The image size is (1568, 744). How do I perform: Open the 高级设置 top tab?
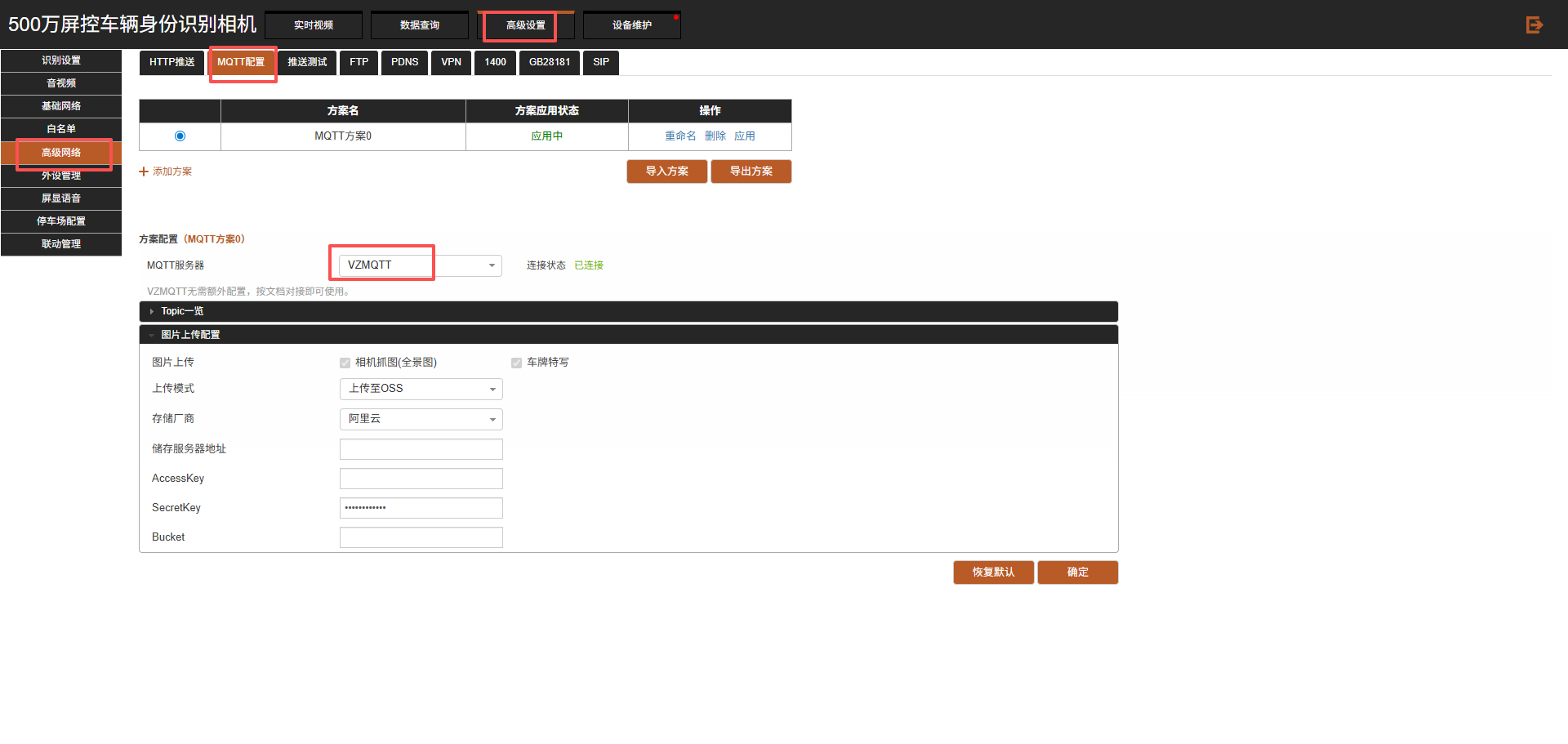pos(526,25)
